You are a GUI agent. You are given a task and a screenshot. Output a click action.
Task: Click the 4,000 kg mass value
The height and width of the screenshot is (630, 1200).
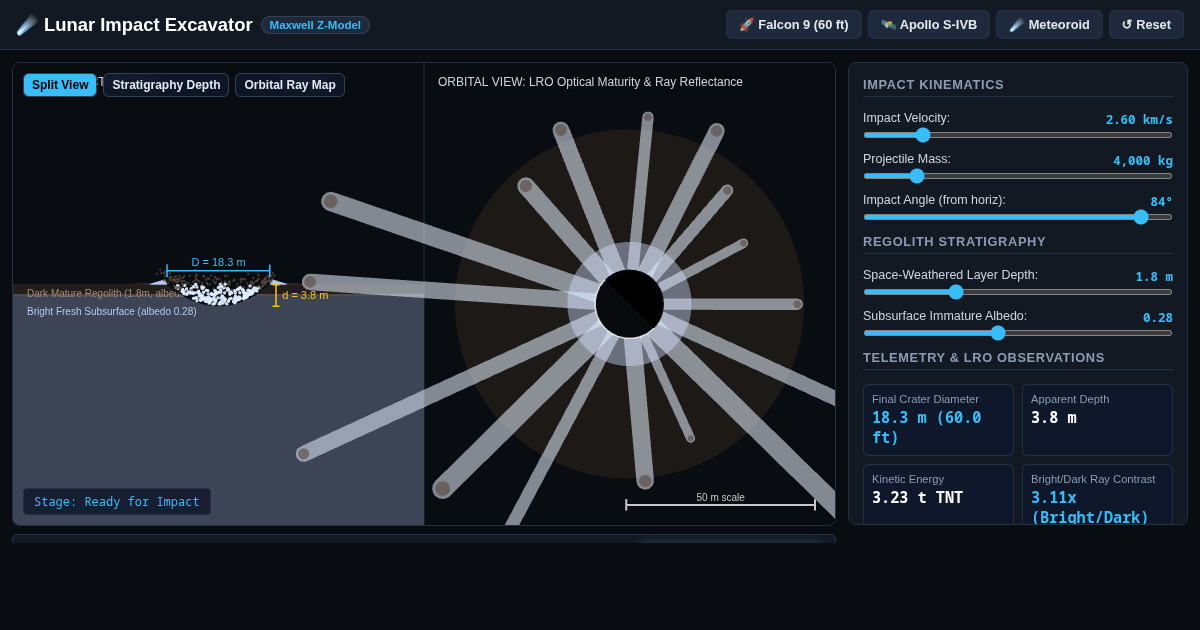[1143, 161]
